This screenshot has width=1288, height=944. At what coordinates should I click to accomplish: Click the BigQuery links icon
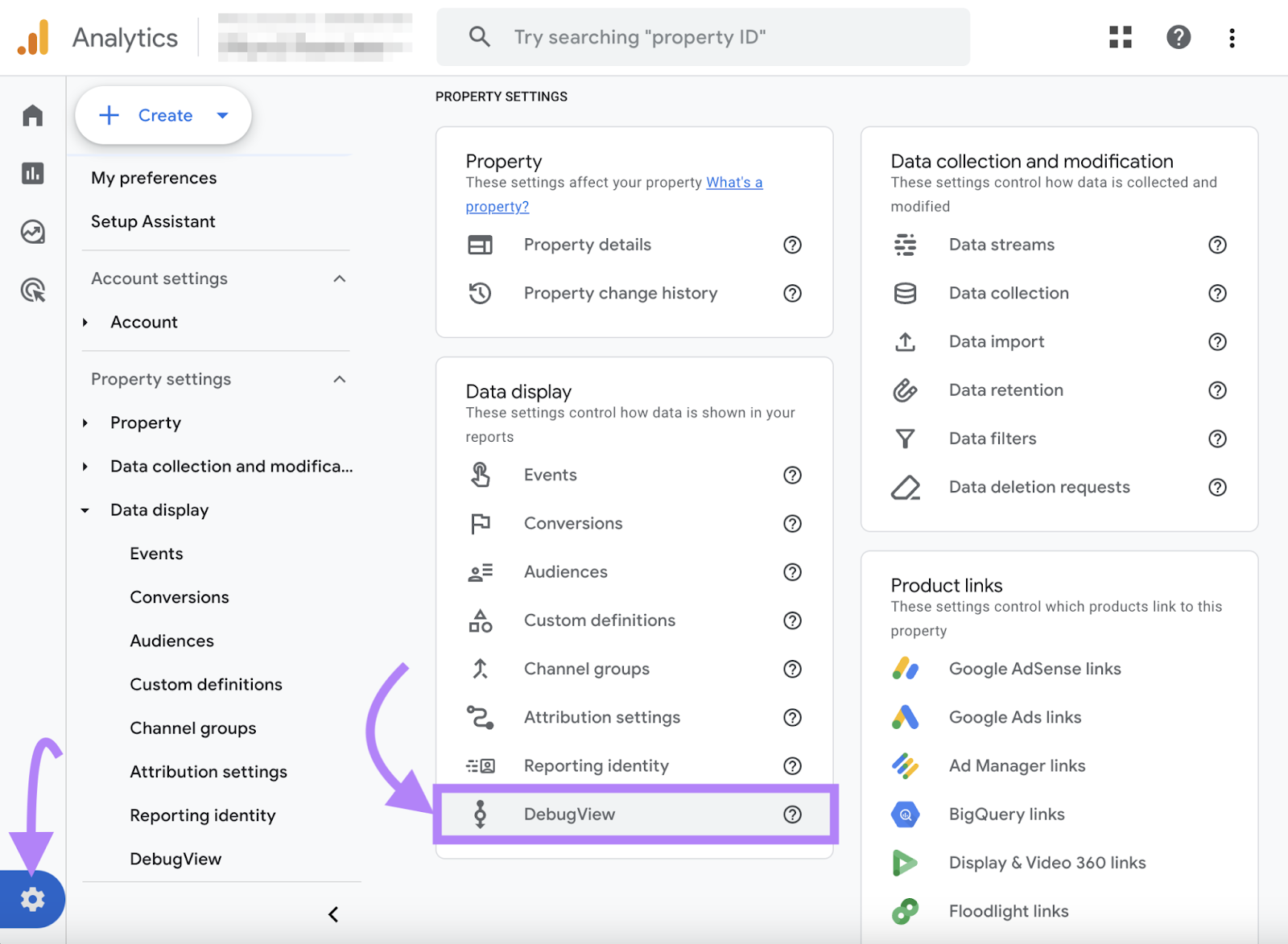pyautogui.click(x=906, y=814)
